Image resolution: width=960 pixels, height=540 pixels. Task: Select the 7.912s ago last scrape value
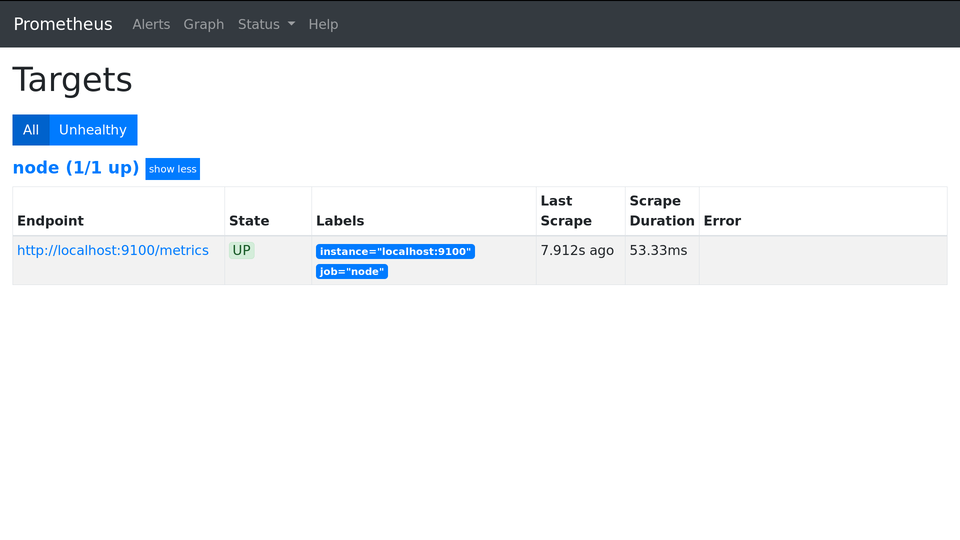(577, 250)
